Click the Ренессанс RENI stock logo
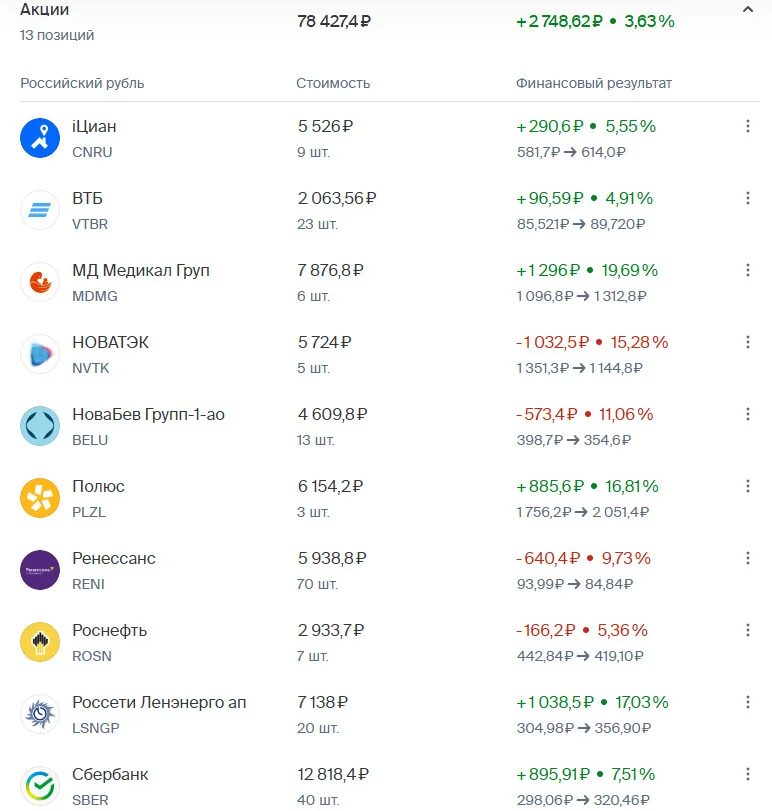 (x=40, y=570)
